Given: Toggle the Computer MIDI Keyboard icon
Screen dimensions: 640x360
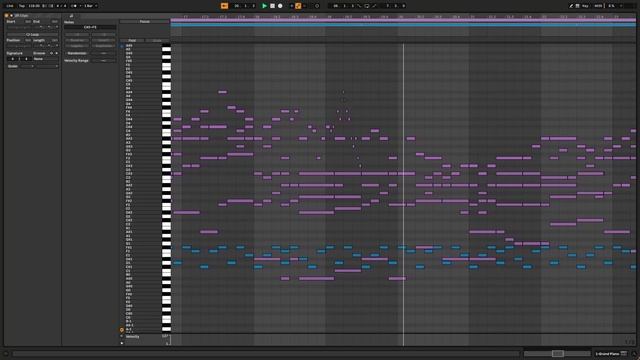Looking at the screenshot, I should click(x=578, y=6).
